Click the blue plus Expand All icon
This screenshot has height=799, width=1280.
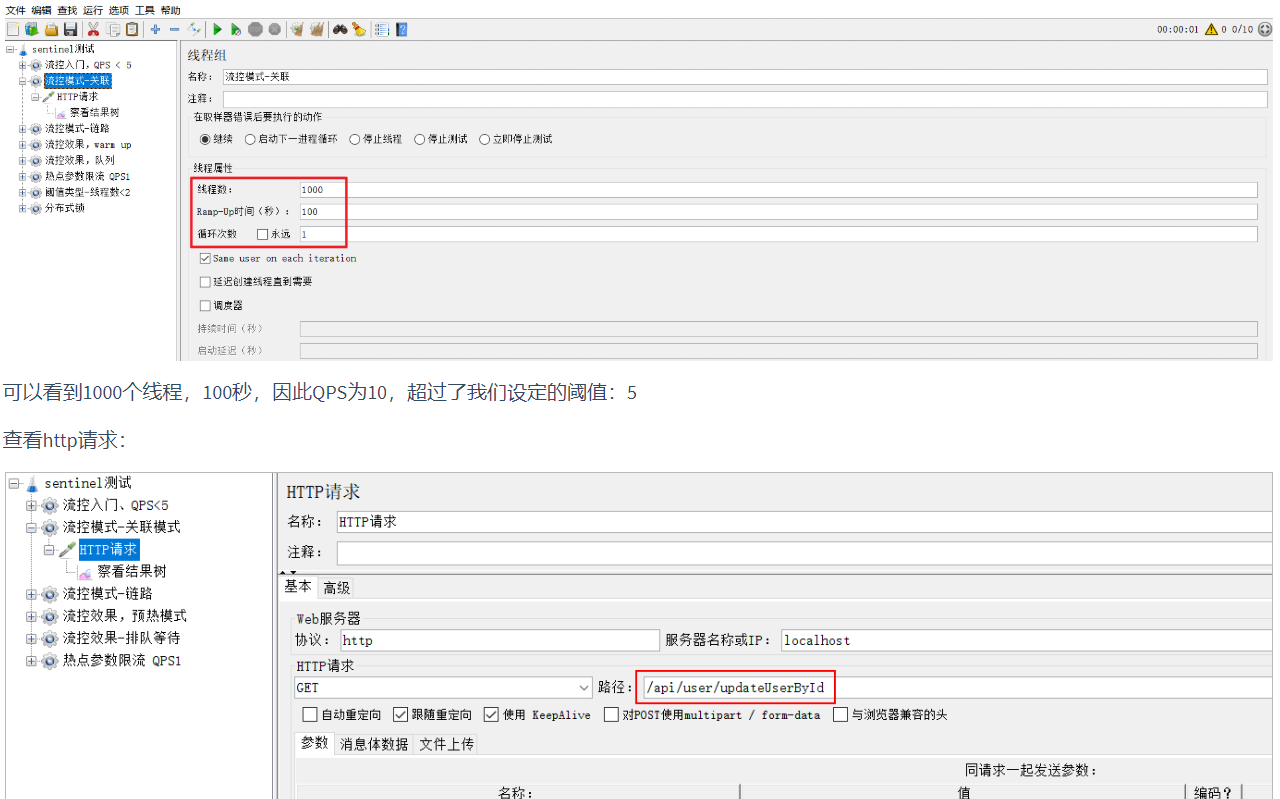point(155,29)
